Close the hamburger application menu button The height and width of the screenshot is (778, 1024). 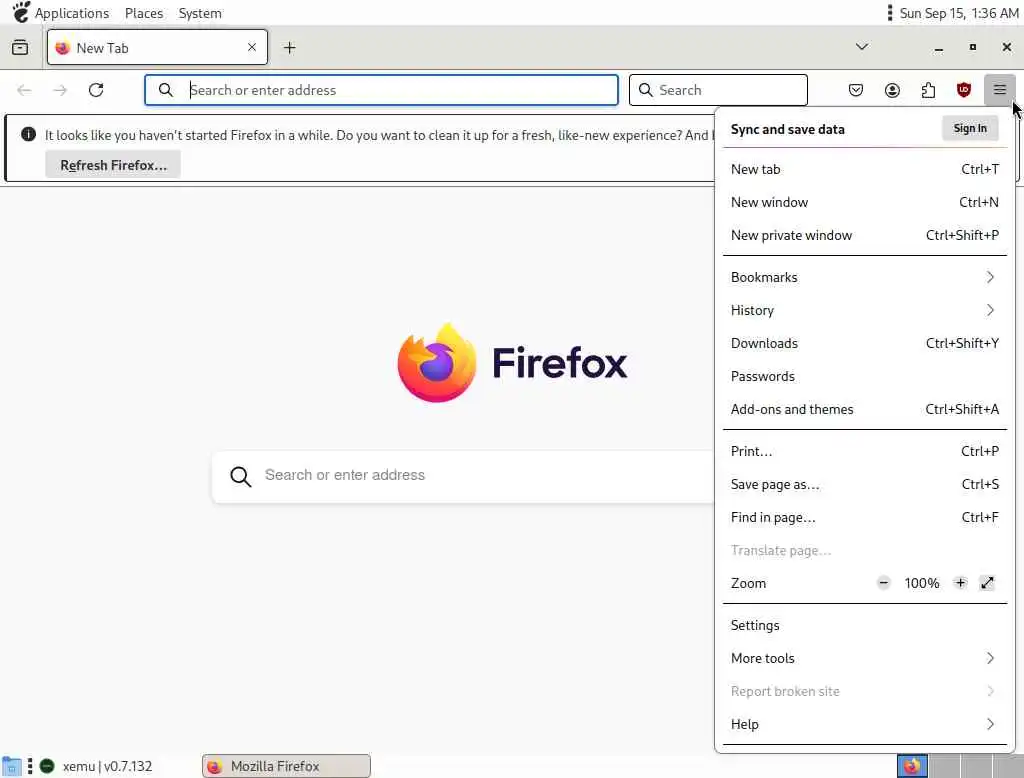pos(1000,90)
